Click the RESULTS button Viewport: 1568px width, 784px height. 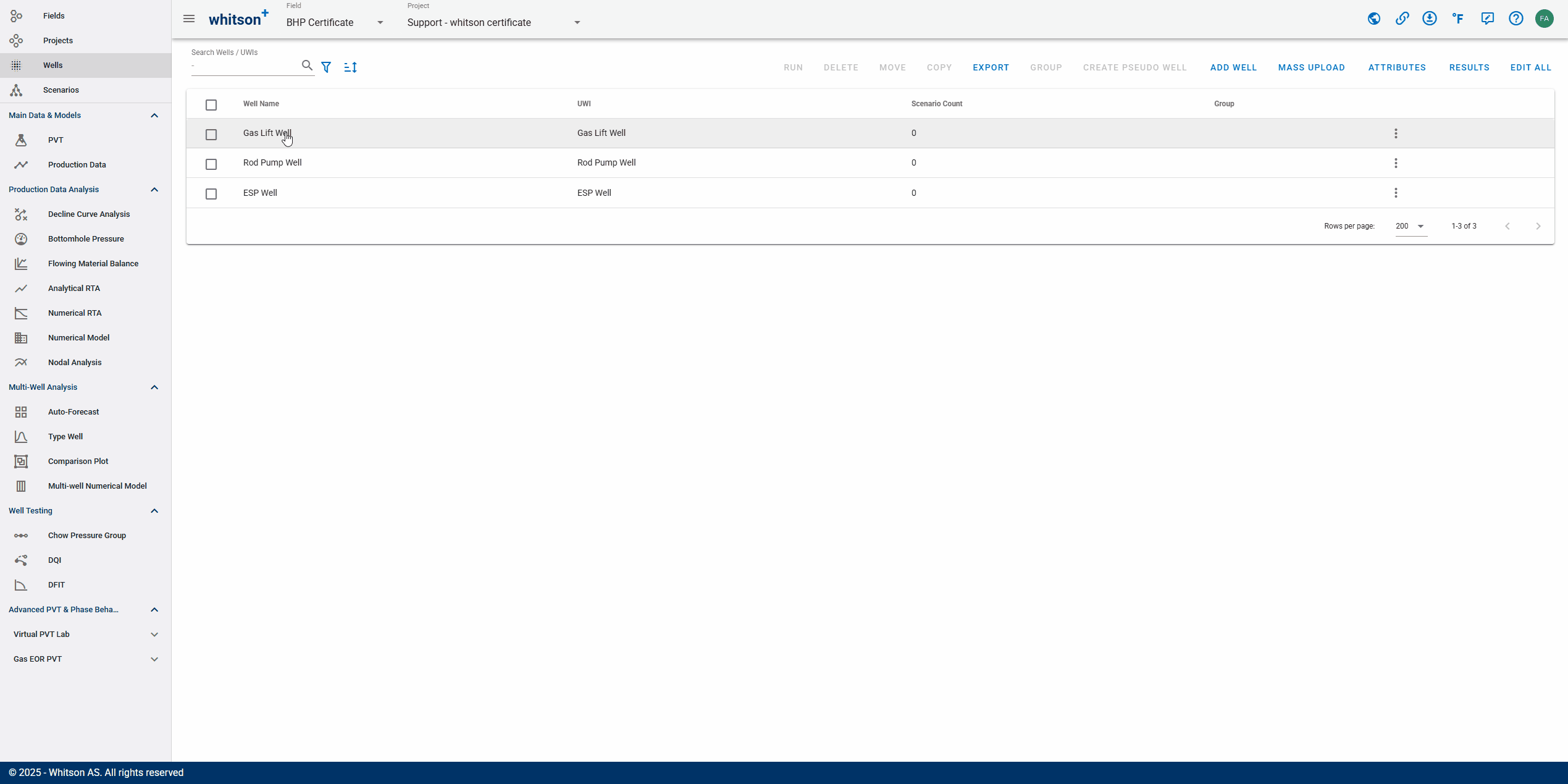click(x=1469, y=67)
